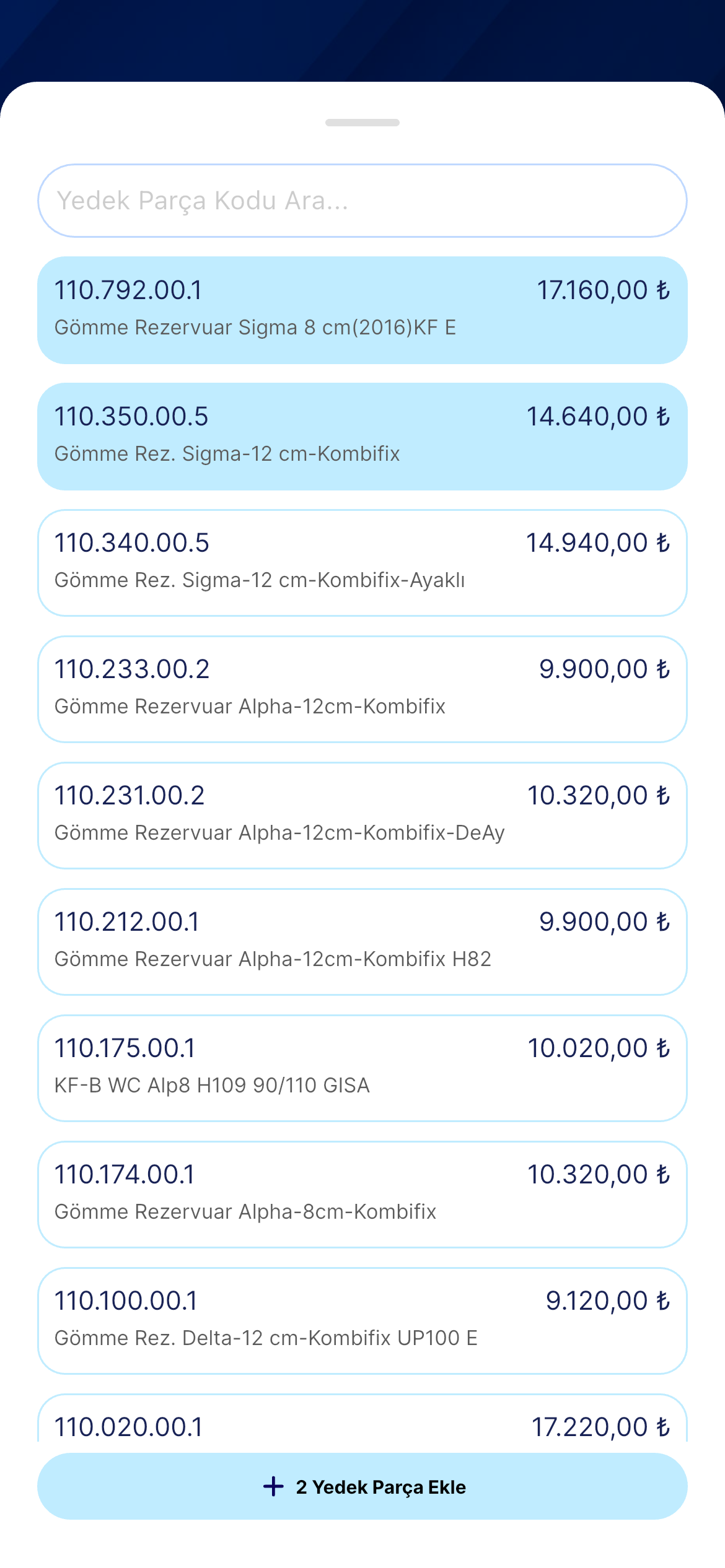The image size is (725, 1568).
Task: Choose the KF-B WC Alp8 H109 item
Action: 362,1068
